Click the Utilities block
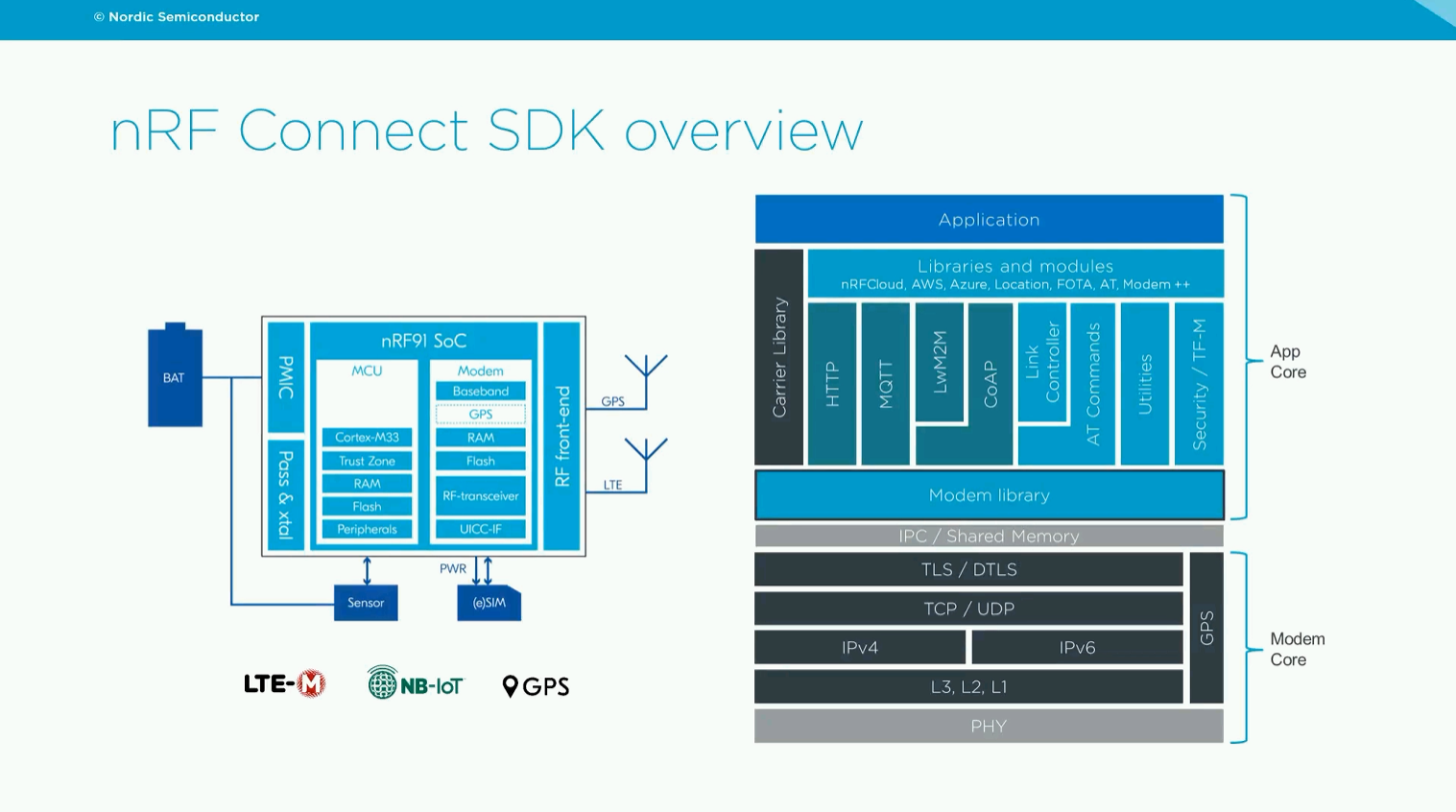The height and width of the screenshot is (812, 1456). tap(1145, 384)
